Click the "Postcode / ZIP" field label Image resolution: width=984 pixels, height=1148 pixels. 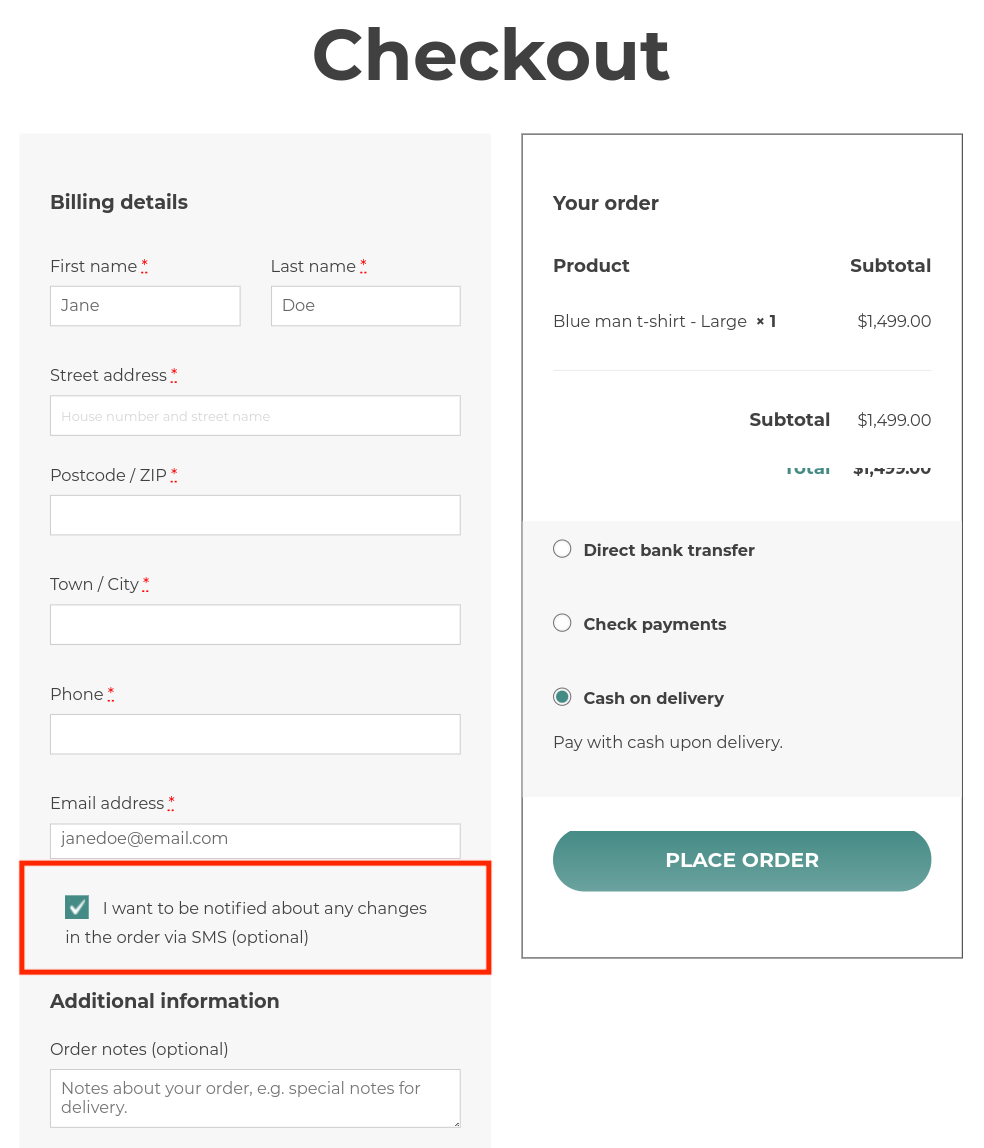pyautogui.click(x=108, y=475)
